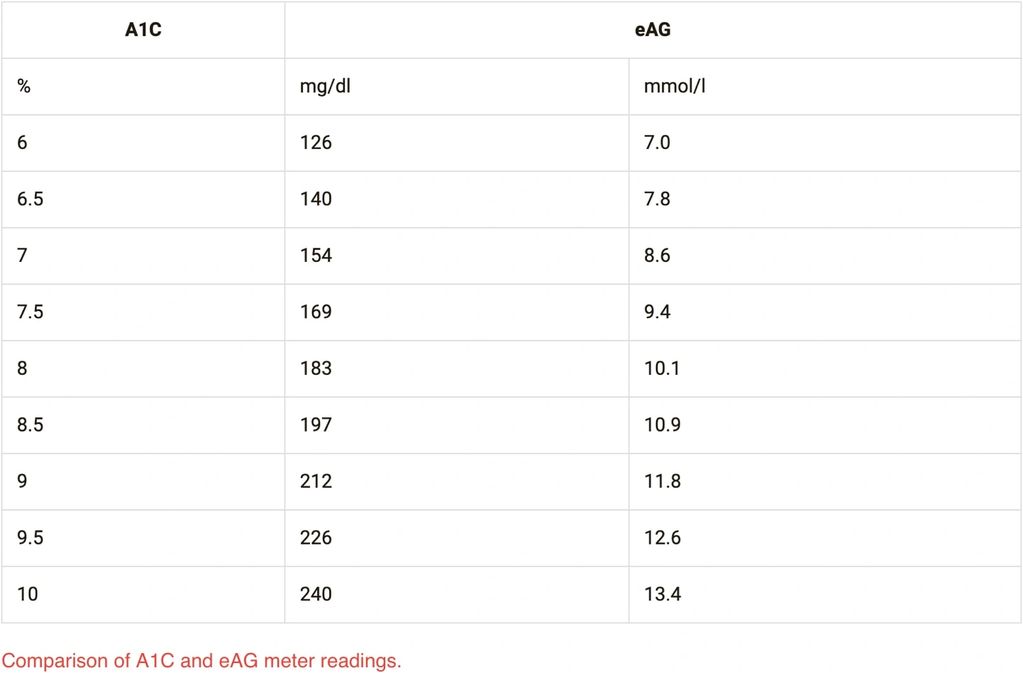Viewport: 1023px width, 673px height.
Task: Select the 197 mg/dl cell
Action: [316, 425]
